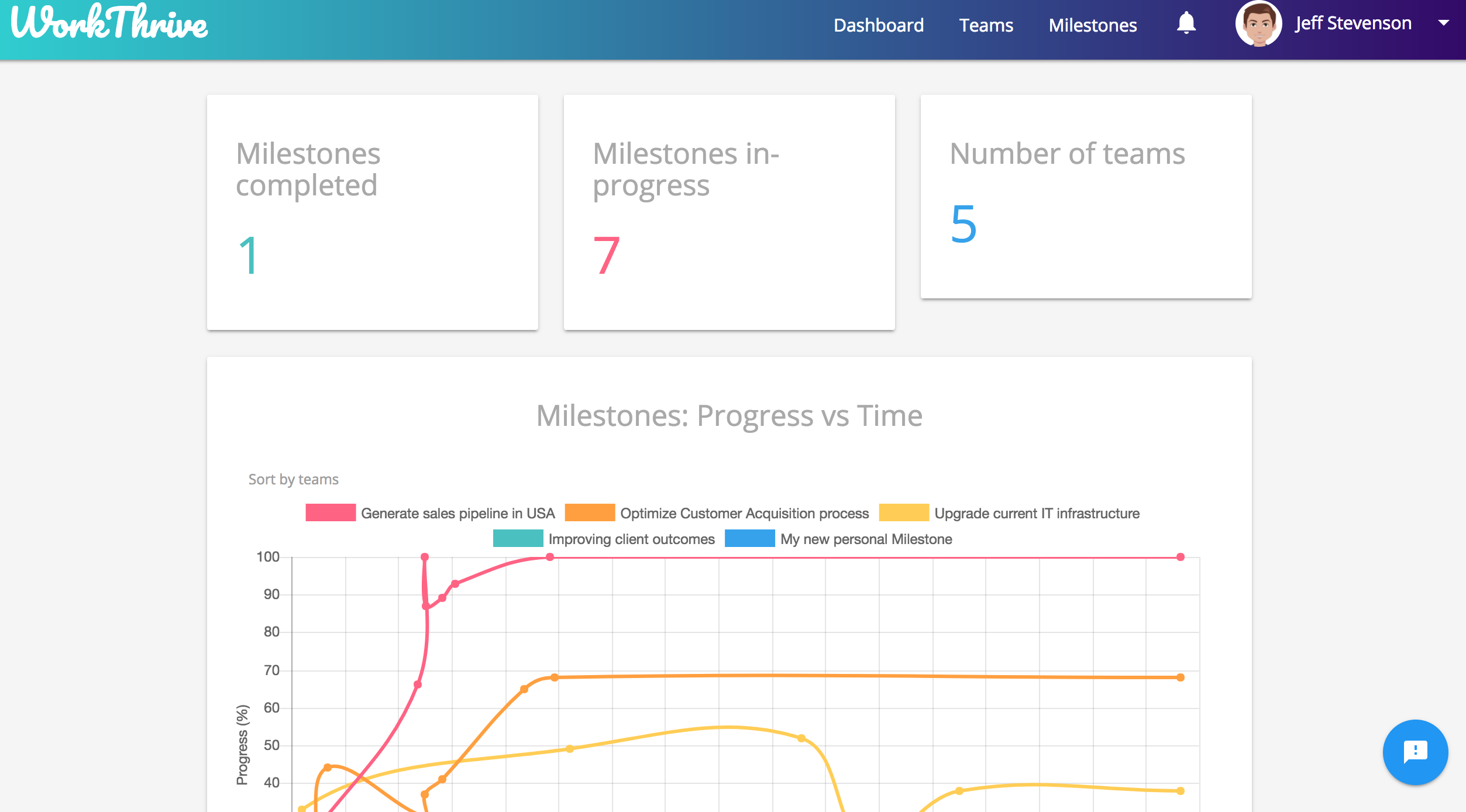Image resolution: width=1466 pixels, height=812 pixels.
Task: Click Improving client outcomes teal swatch
Action: (x=518, y=538)
